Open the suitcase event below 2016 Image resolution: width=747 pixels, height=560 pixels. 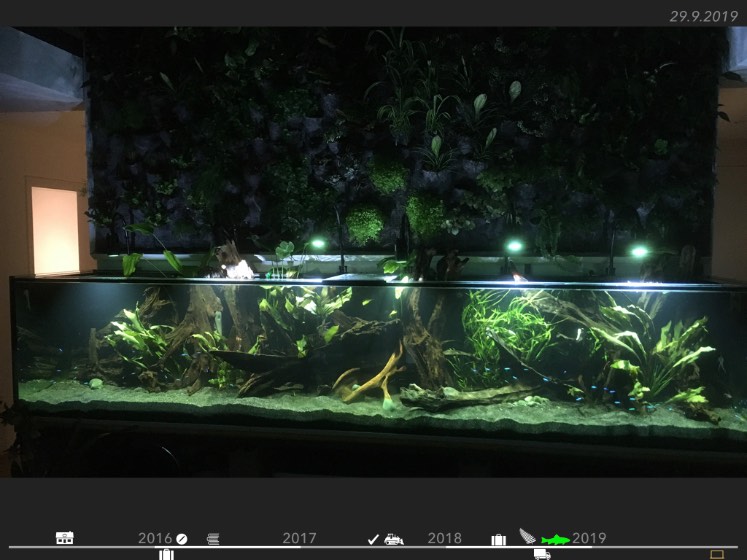click(166, 554)
